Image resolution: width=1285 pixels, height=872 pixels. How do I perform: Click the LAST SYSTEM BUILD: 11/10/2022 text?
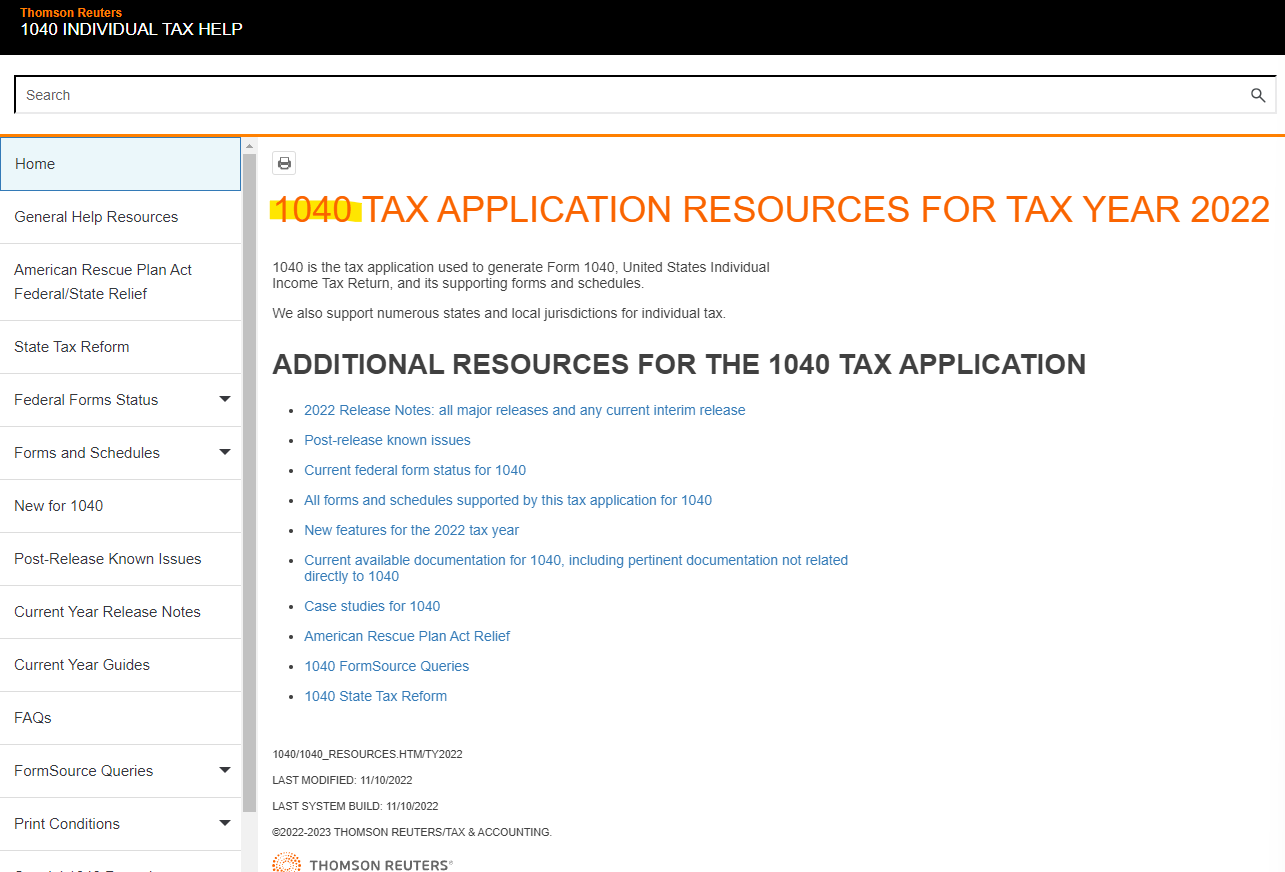355,806
